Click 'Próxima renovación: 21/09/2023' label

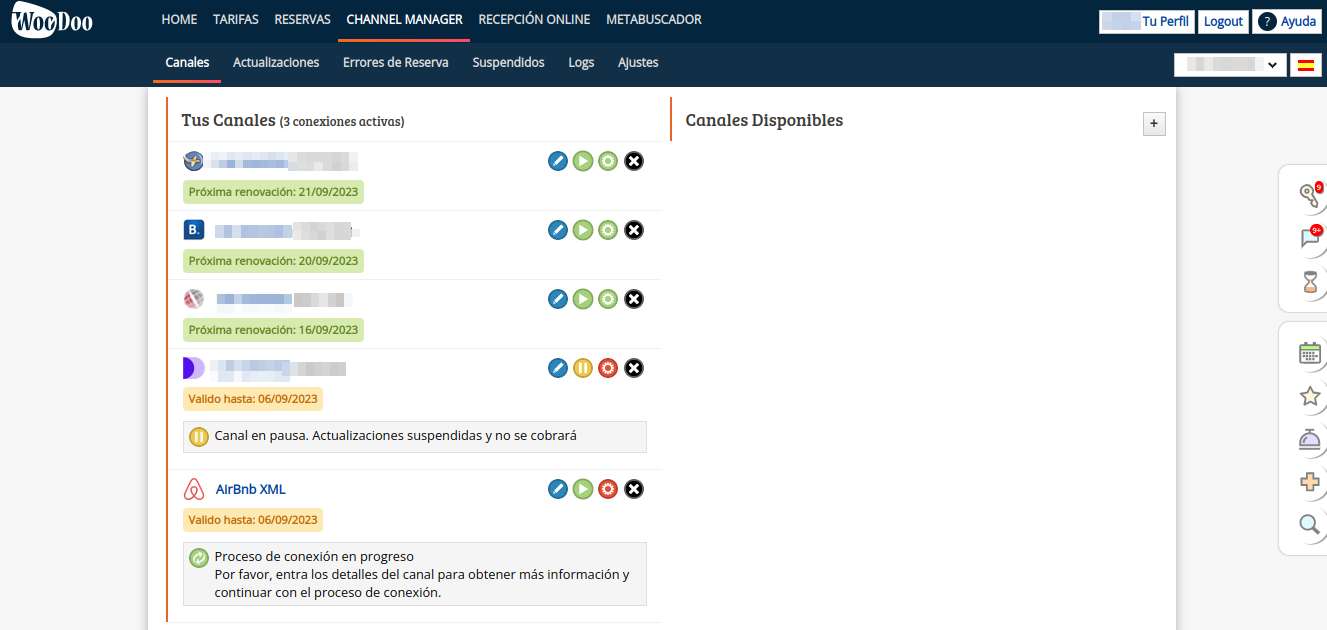pos(273,192)
